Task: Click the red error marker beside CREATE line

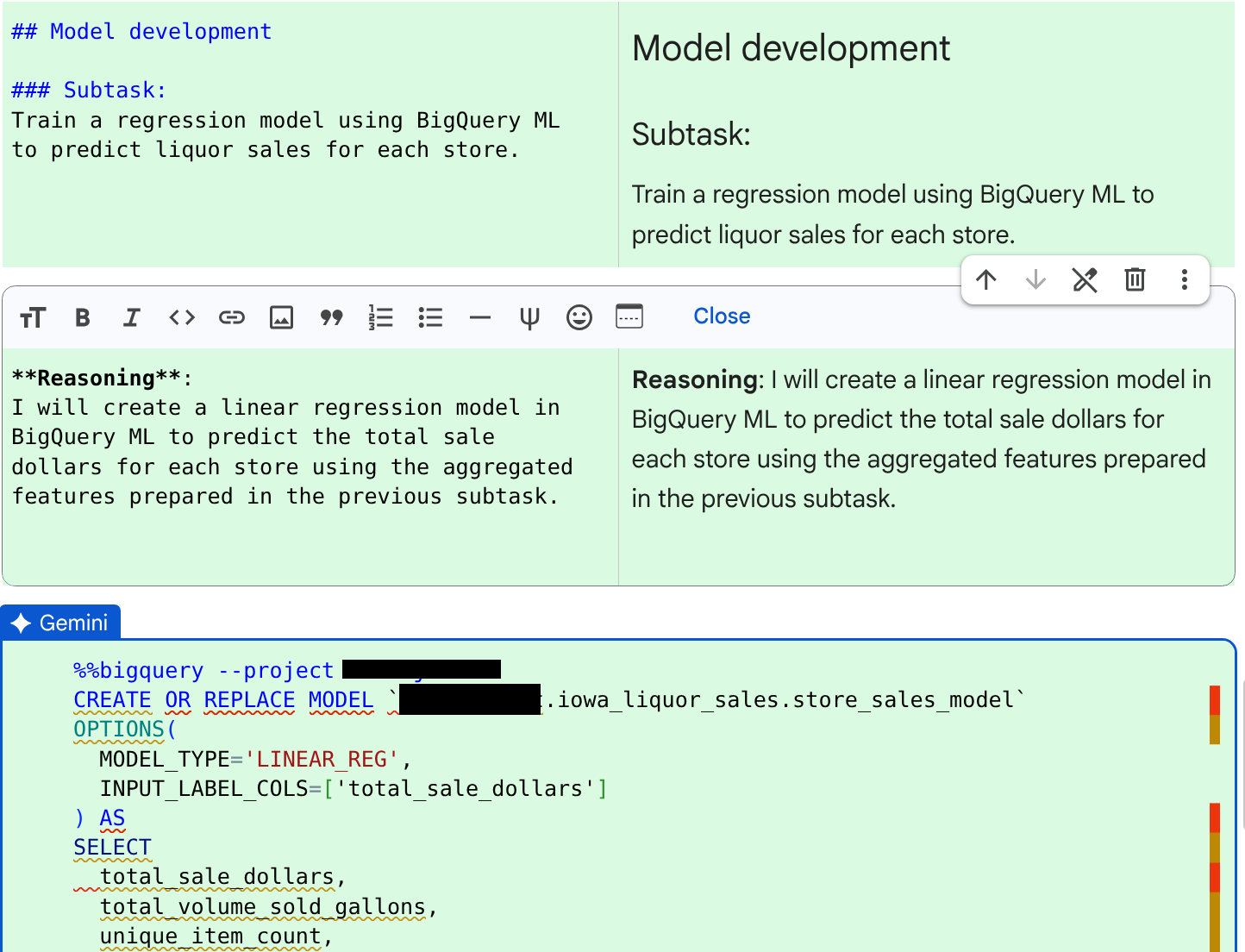Action: pyautogui.click(x=1214, y=700)
